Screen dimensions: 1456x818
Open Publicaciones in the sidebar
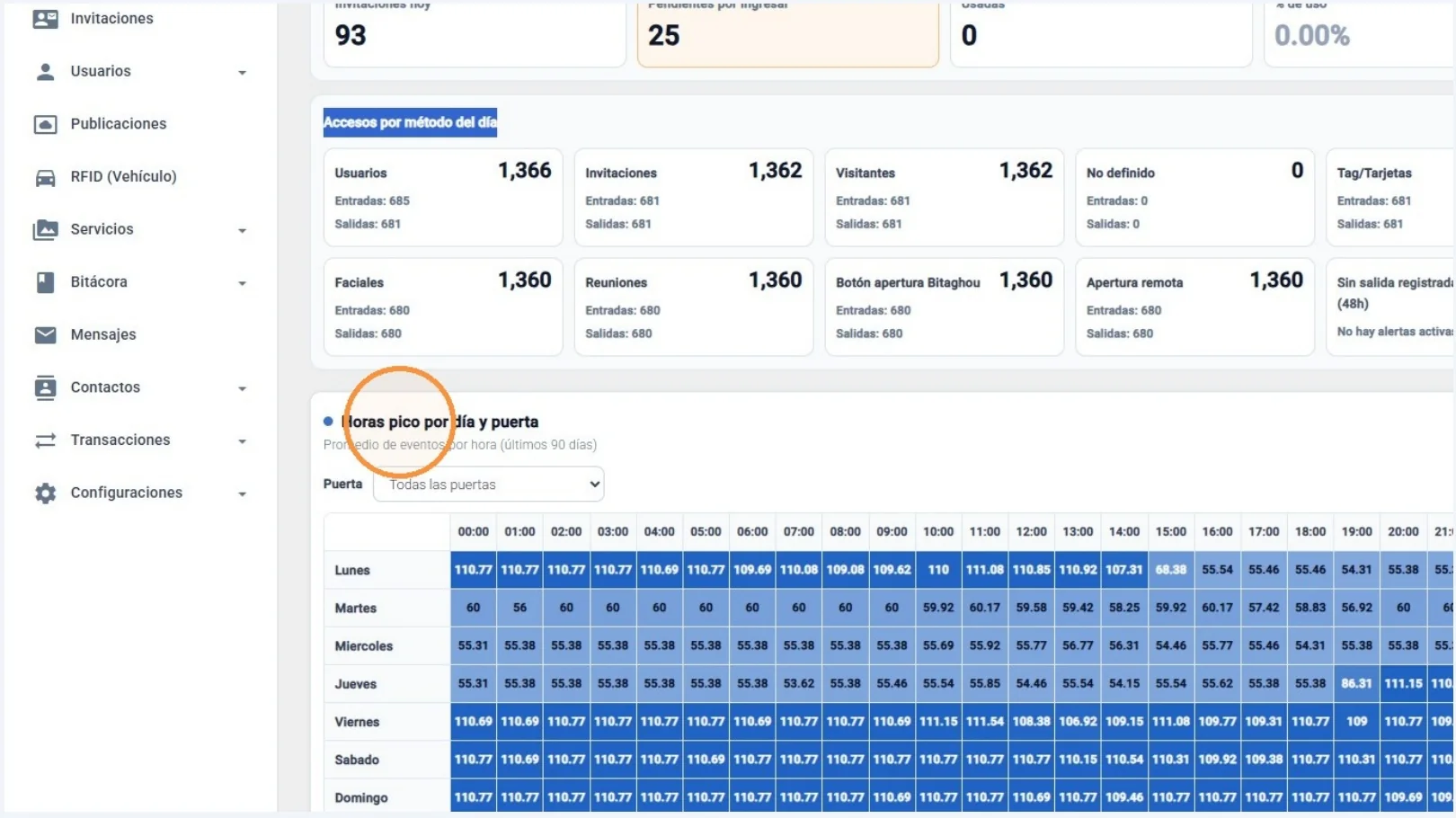(x=119, y=124)
